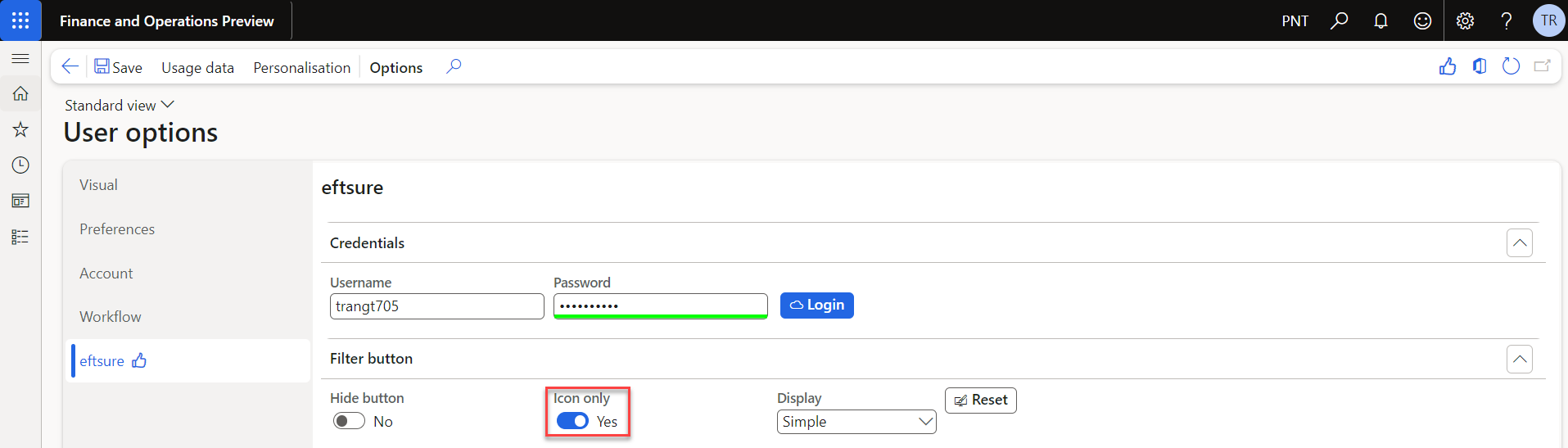Refresh the page icon
Viewport: 1568px width, 448px height.
pyautogui.click(x=1512, y=66)
